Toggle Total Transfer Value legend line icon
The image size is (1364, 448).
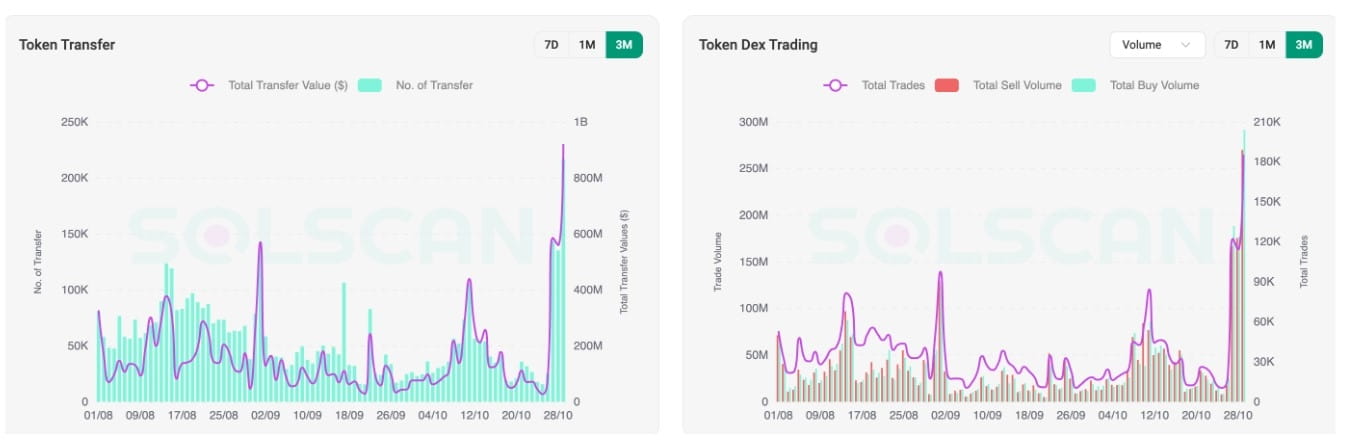coord(202,86)
